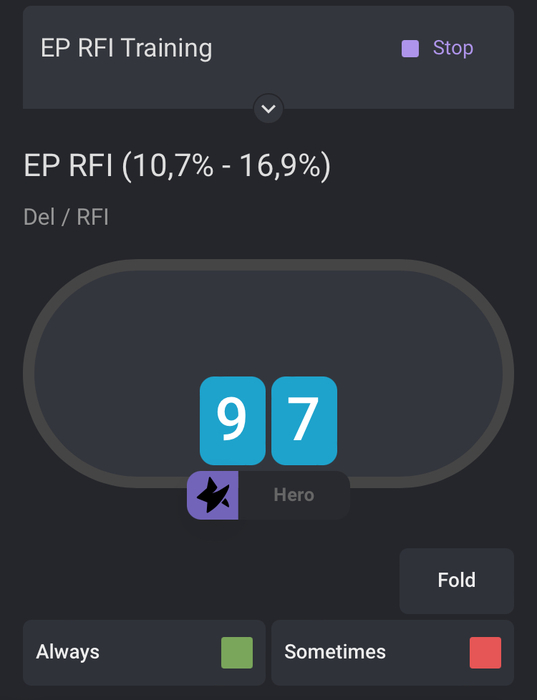Click the Hero star avatar icon
537x700 pixels.
[212, 495]
